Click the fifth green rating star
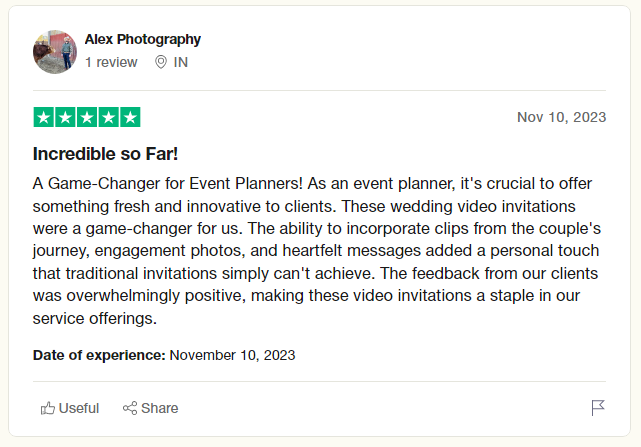Viewport: 641px width, 447px height. coord(130,117)
